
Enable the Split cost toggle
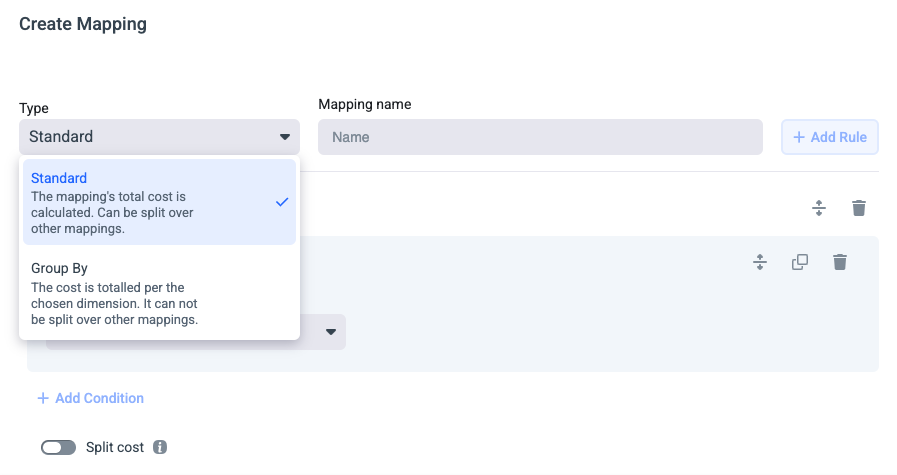pos(58,448)
